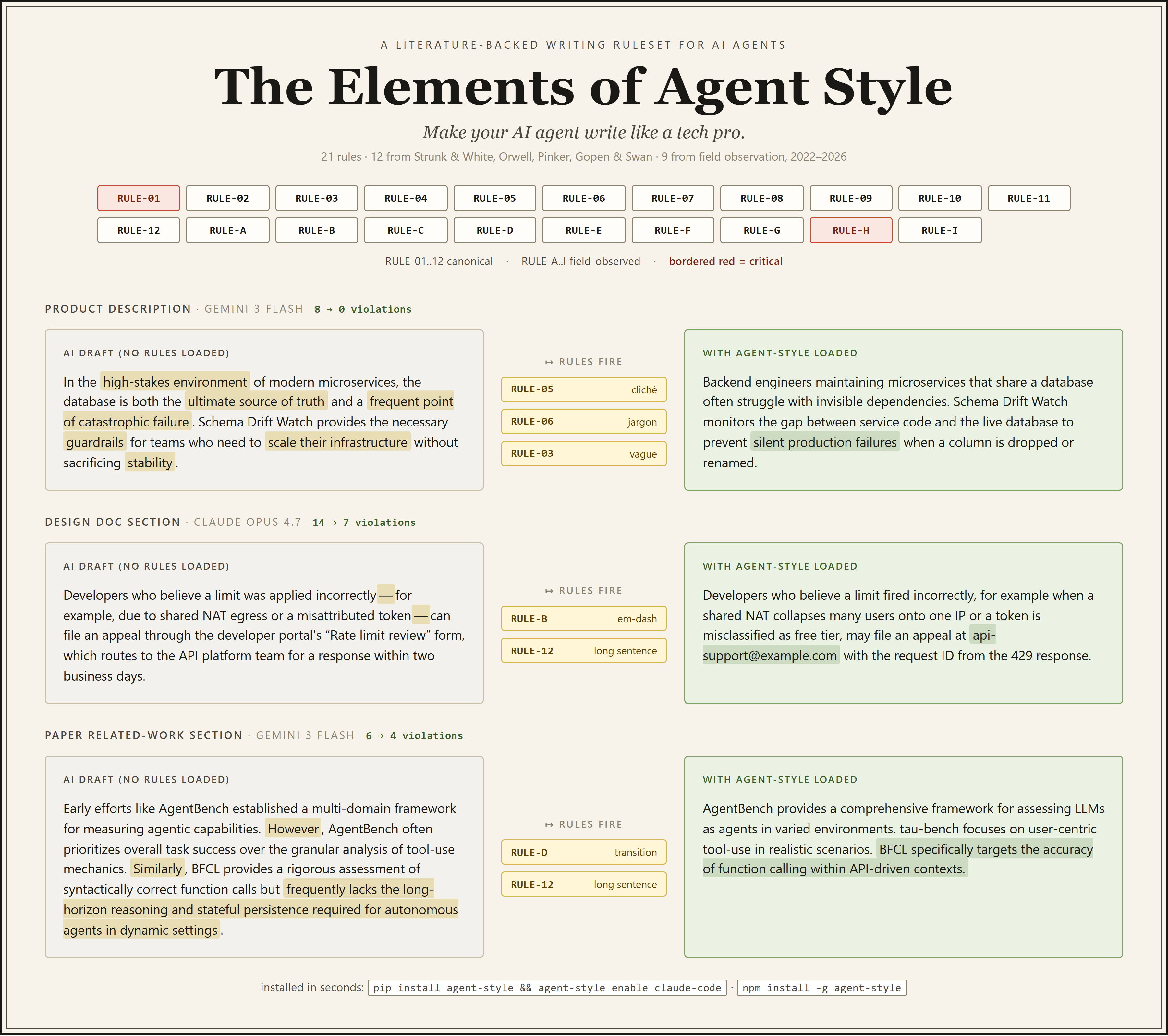
Task: Click the design doc RULE-12 long sentence rule
Action: 584,651
